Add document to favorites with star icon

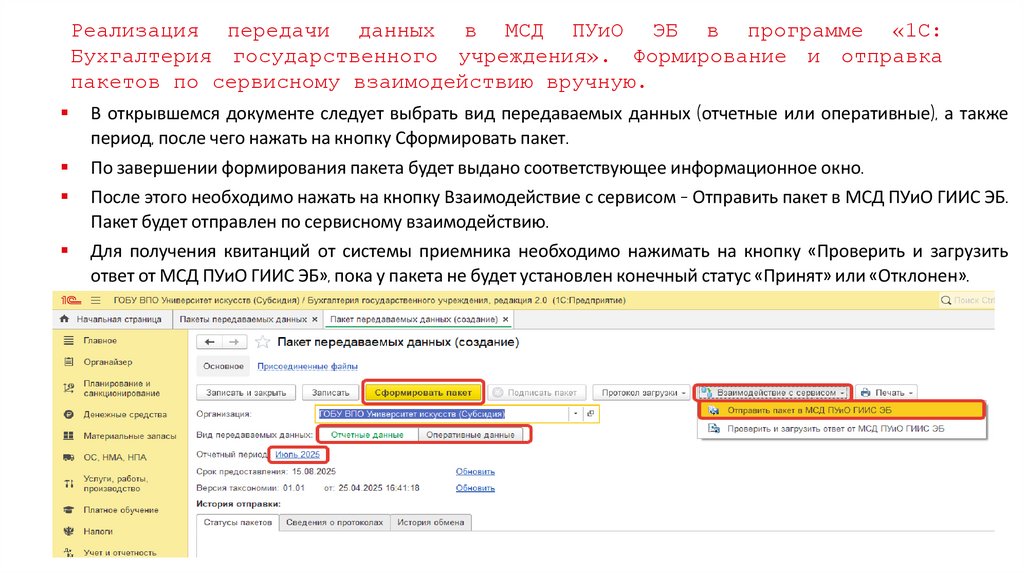pyautogui.click(x=263, y=342)
